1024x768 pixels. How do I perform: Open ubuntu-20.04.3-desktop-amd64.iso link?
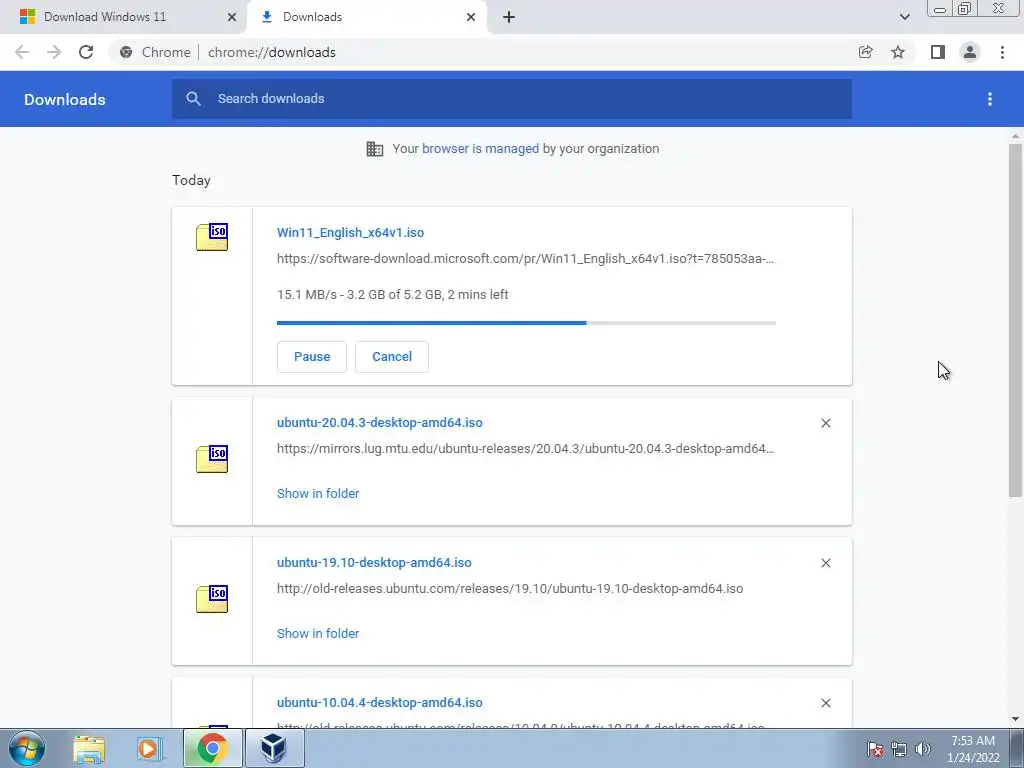[x=379, y=423]
